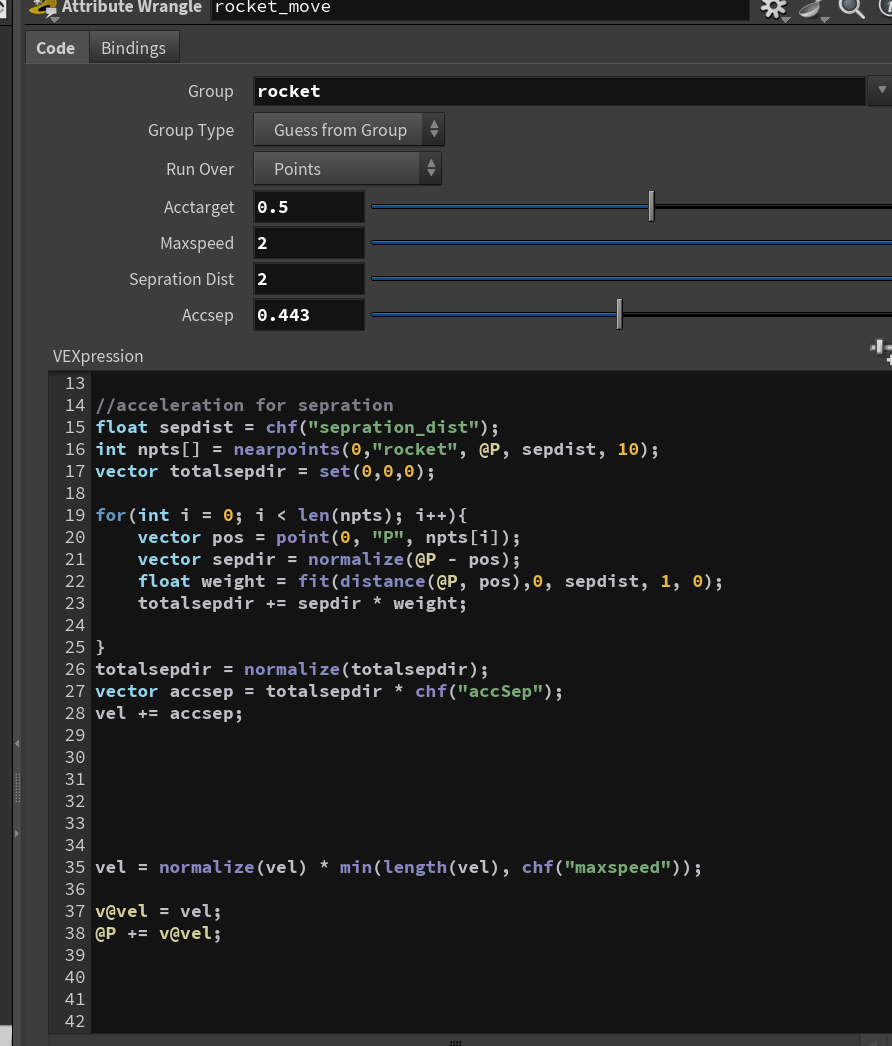Click the Accsep slider handle
The width and height of the screenshot is (892, 1046).
tap(619, 314)
